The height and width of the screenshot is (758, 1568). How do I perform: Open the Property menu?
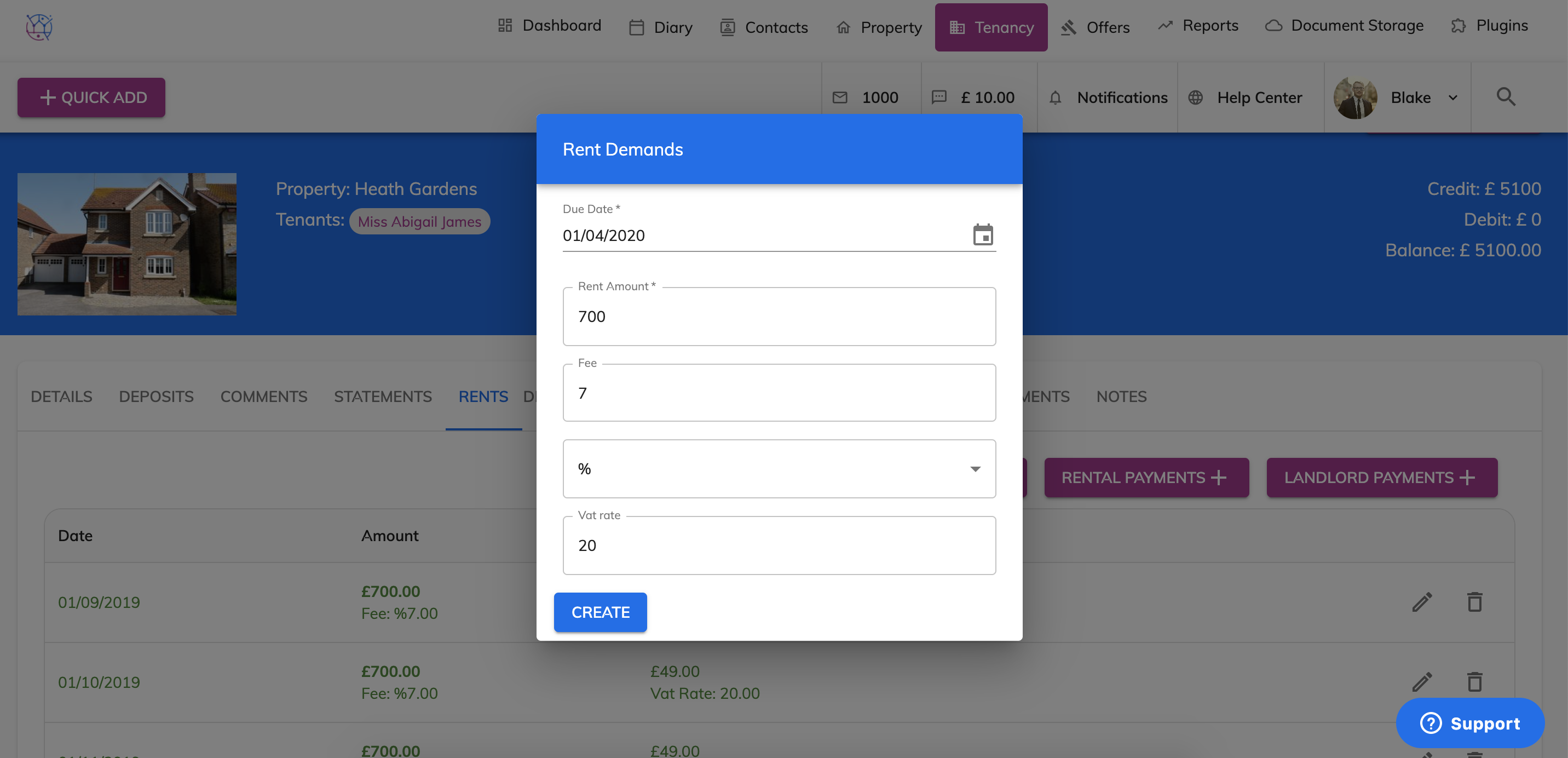pos(879,27)
